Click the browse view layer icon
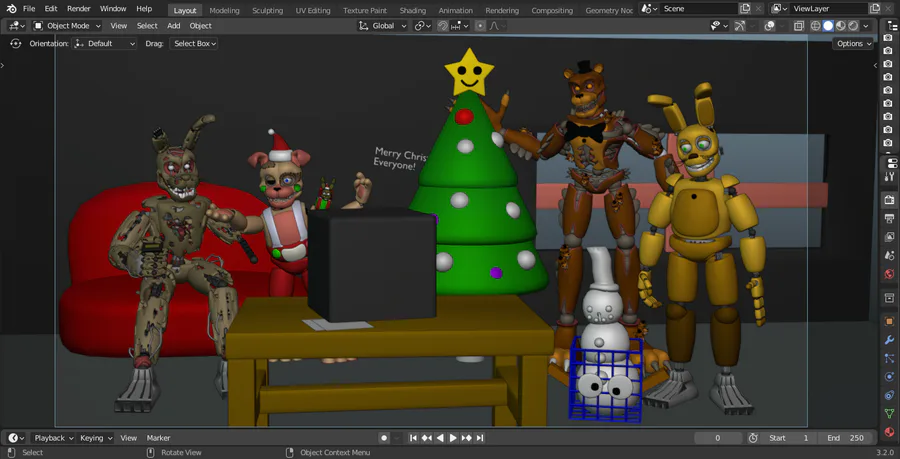 pos(778,9)
